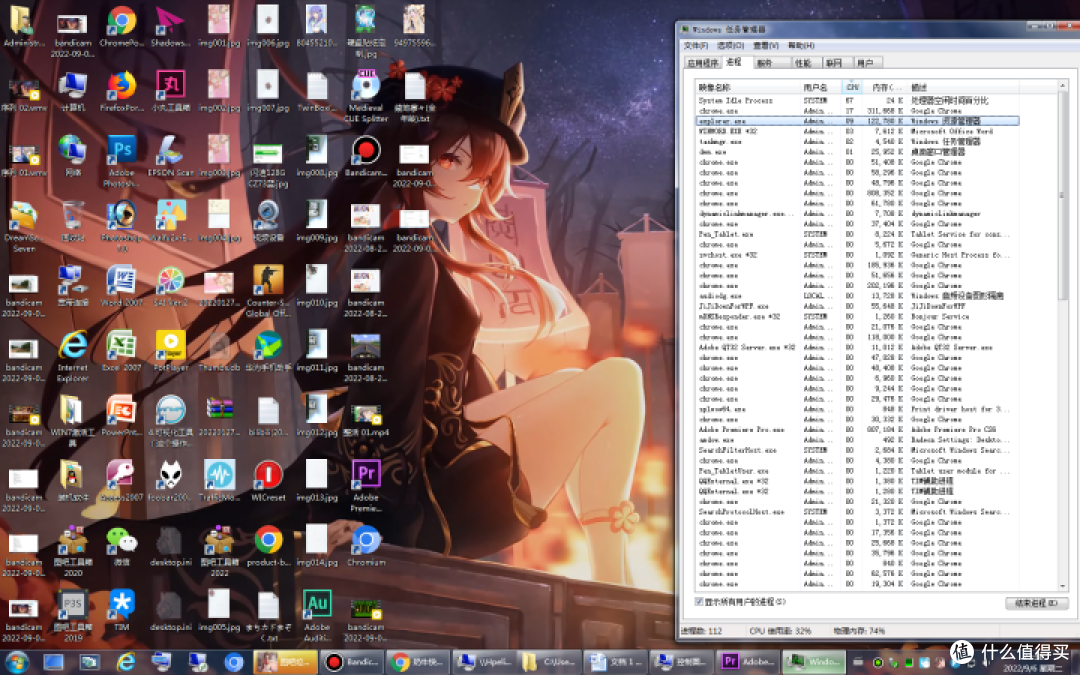The width and height of the screenshot is (1080, 675).
Task: Click Internet Explorer pinned taskbar icon
Action: (125, 662)
